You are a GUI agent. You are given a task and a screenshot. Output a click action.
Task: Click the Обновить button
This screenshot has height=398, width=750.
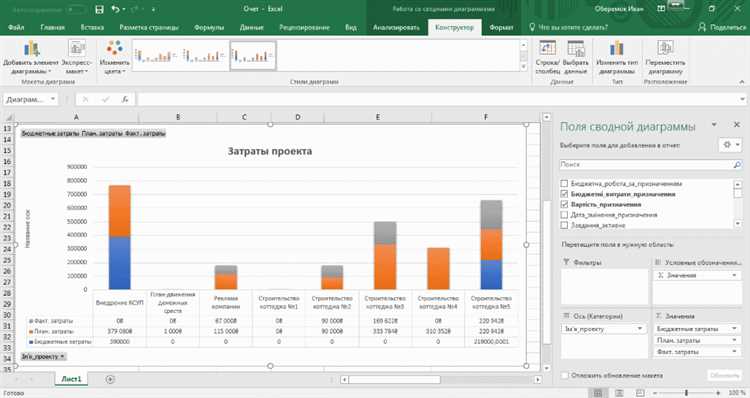pyautogui.click(x=724, y=376)
